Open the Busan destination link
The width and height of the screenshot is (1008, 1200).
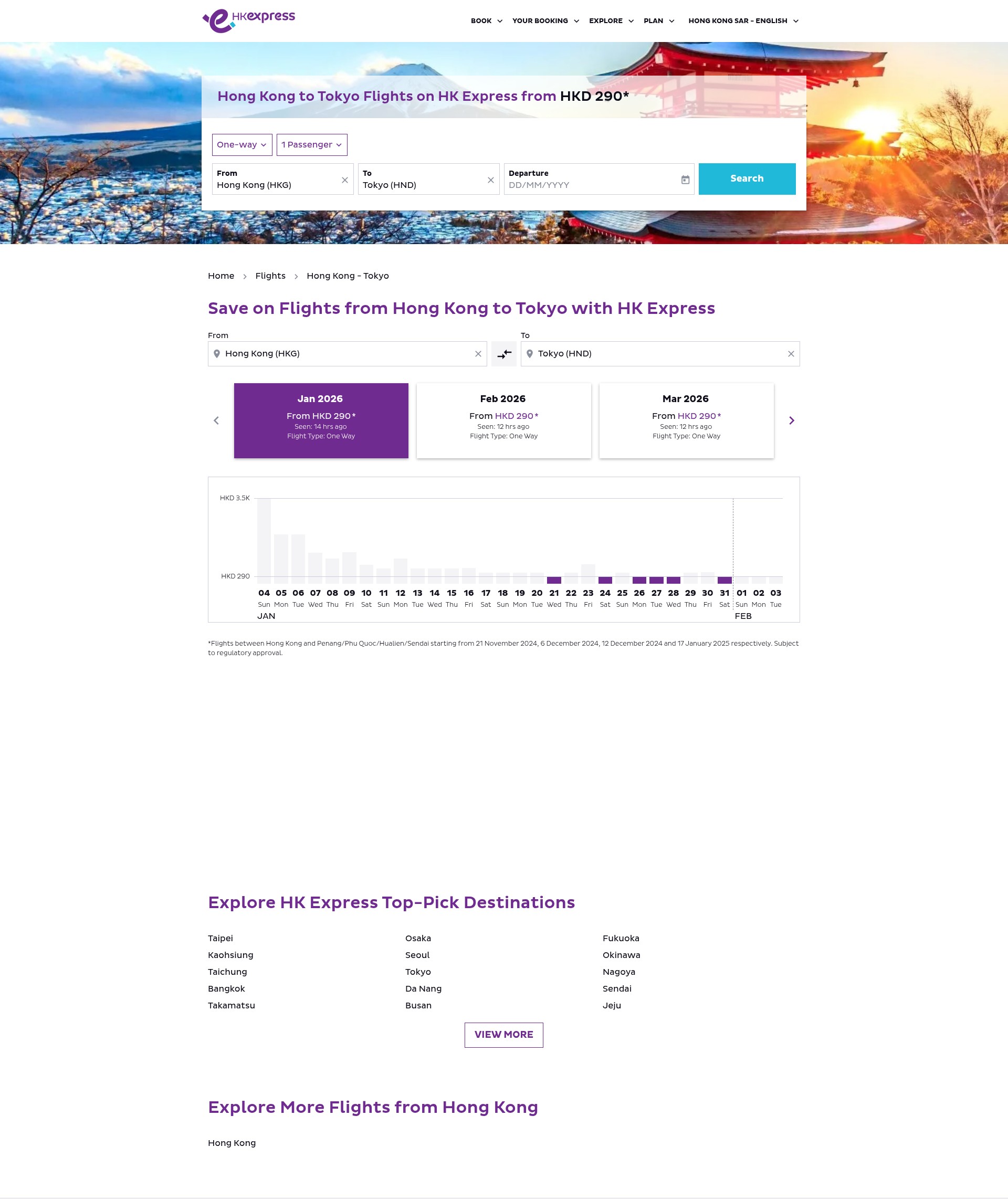[418, 1005]
